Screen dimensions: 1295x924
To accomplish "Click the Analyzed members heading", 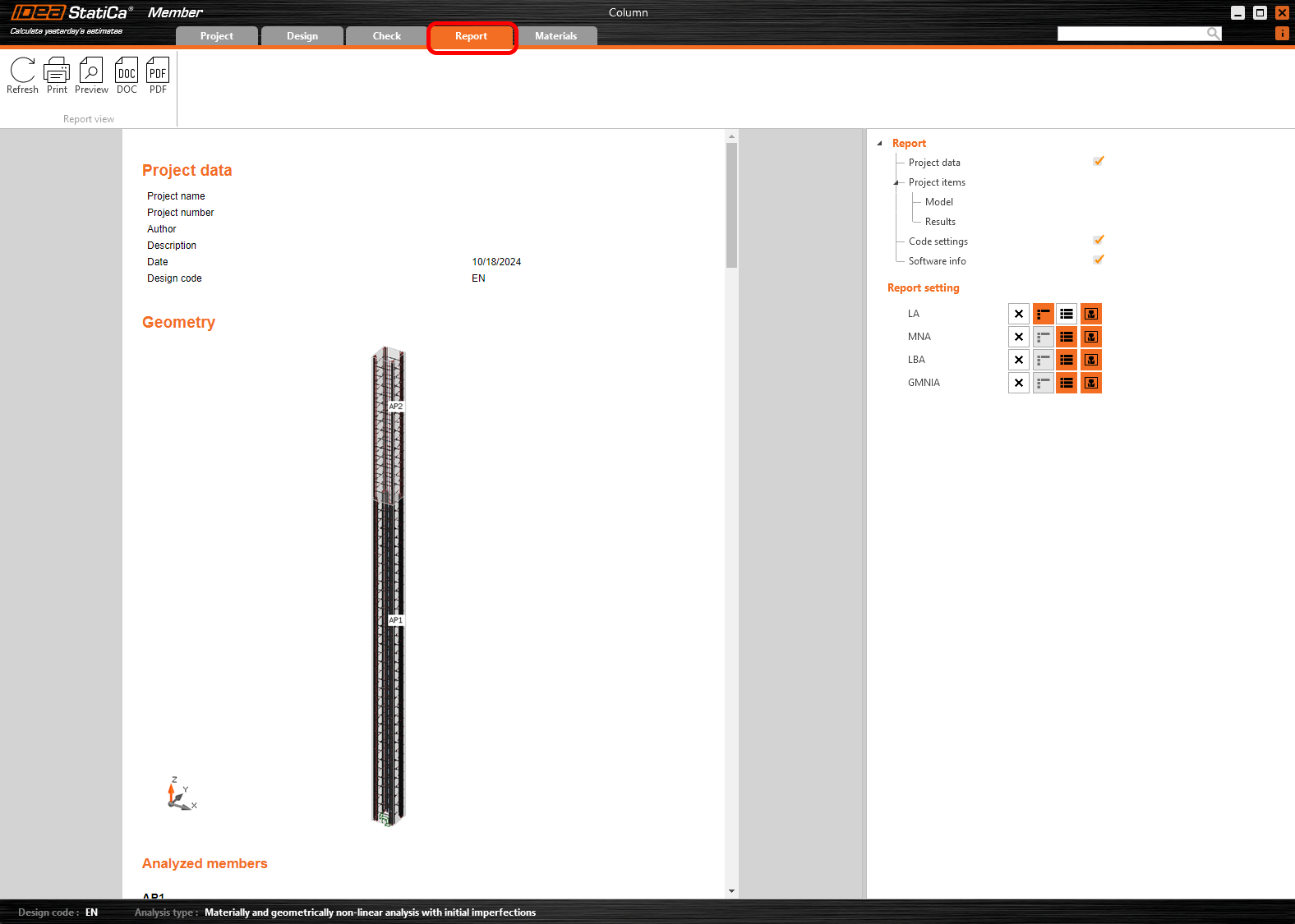I will click(x=205, y=863).
